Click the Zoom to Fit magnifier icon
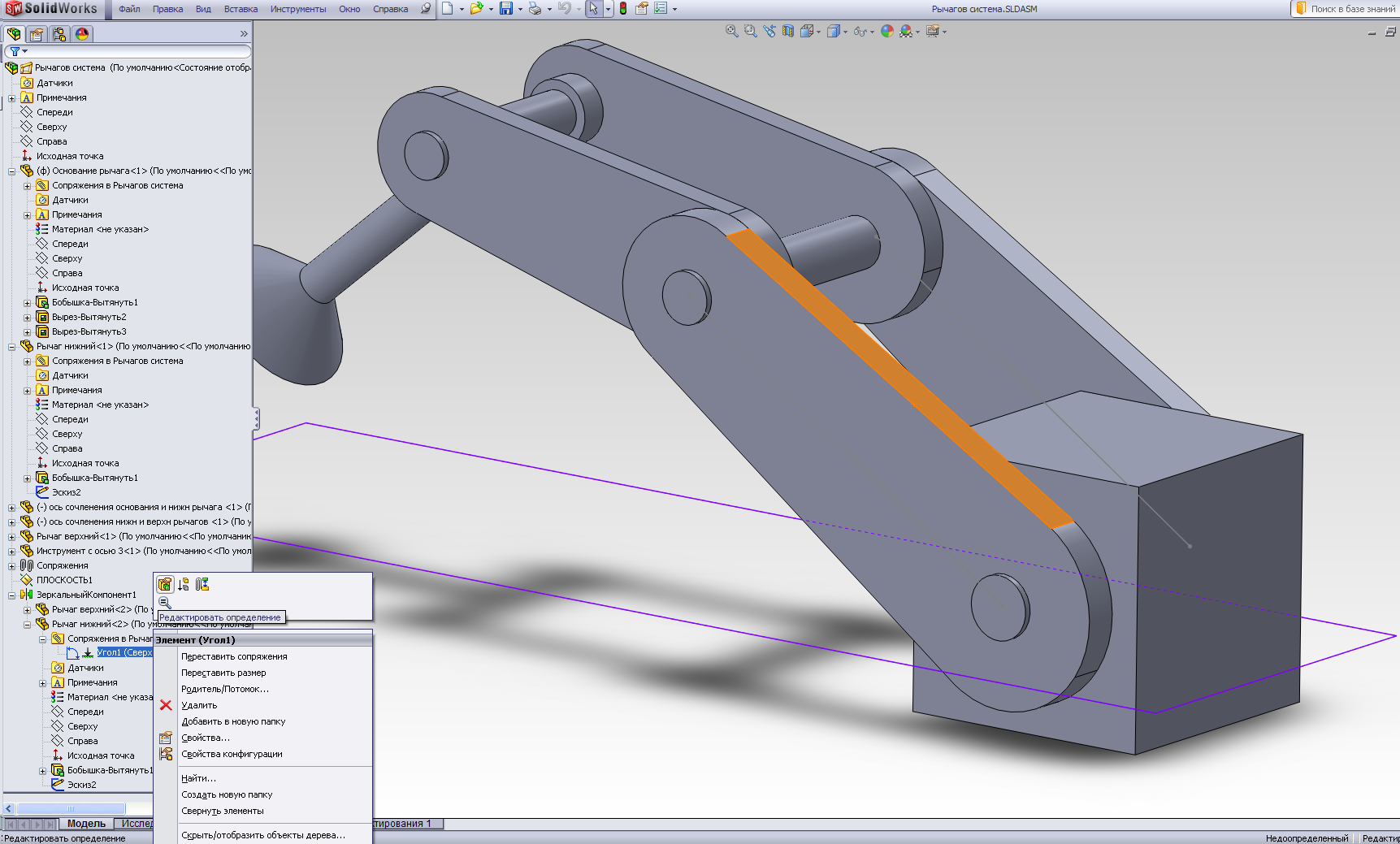Image resolution: width=1400 pixels, height=844 pixels. (x=731, y=31)
